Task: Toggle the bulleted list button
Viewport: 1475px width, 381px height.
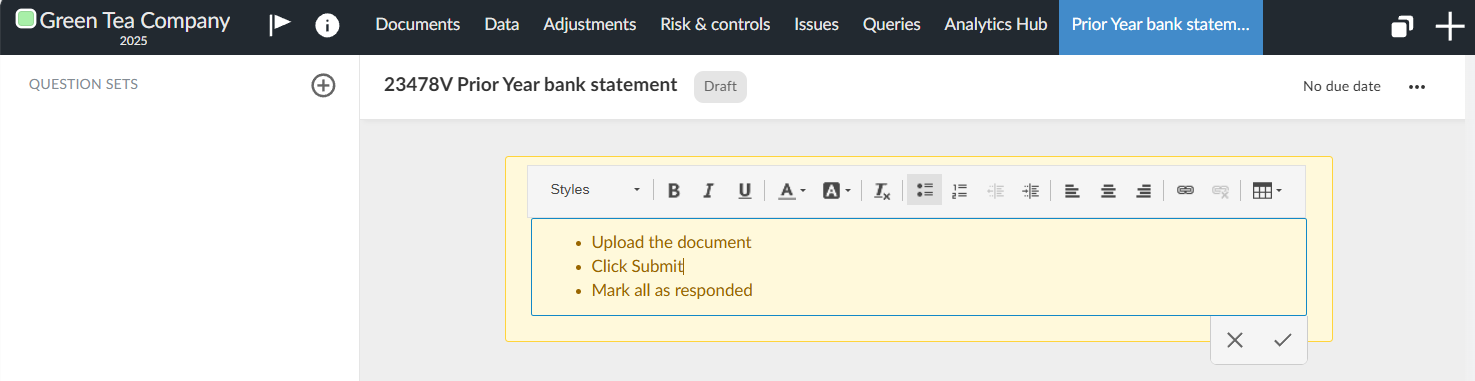Action: 924,190
